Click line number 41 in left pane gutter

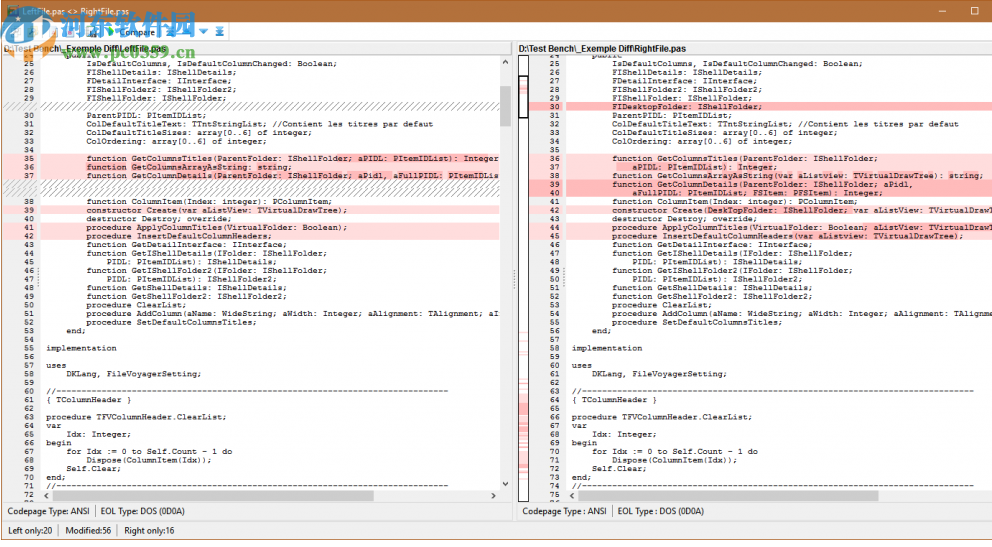click(29, 228)
